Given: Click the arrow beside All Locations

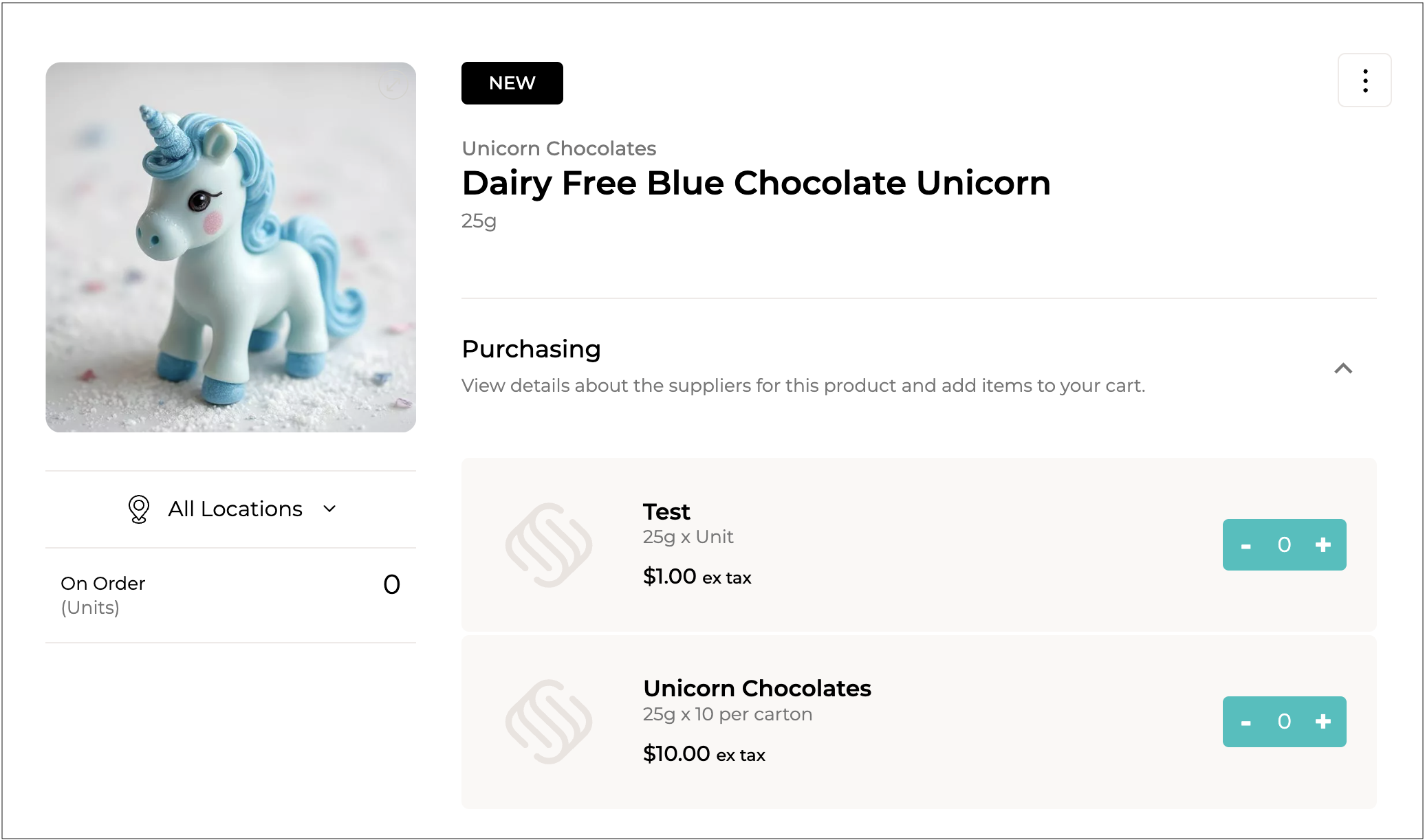Looking at the screenshot, I should (x=330, y=509).
